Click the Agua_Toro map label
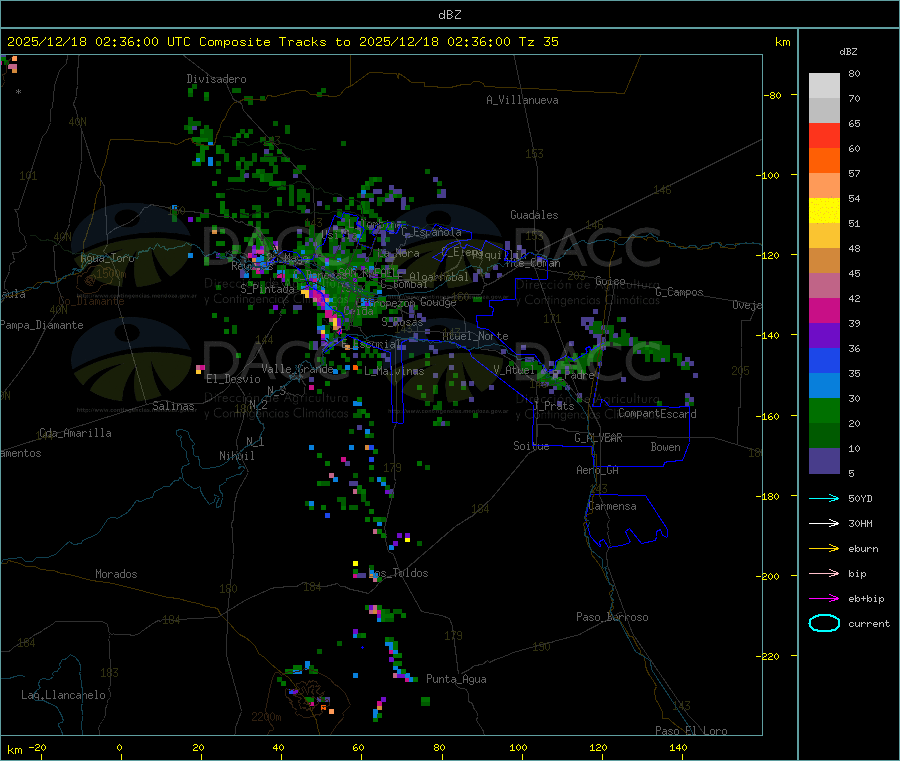The width and height of the screenshot is (900, 761). (x=107, y=258)
